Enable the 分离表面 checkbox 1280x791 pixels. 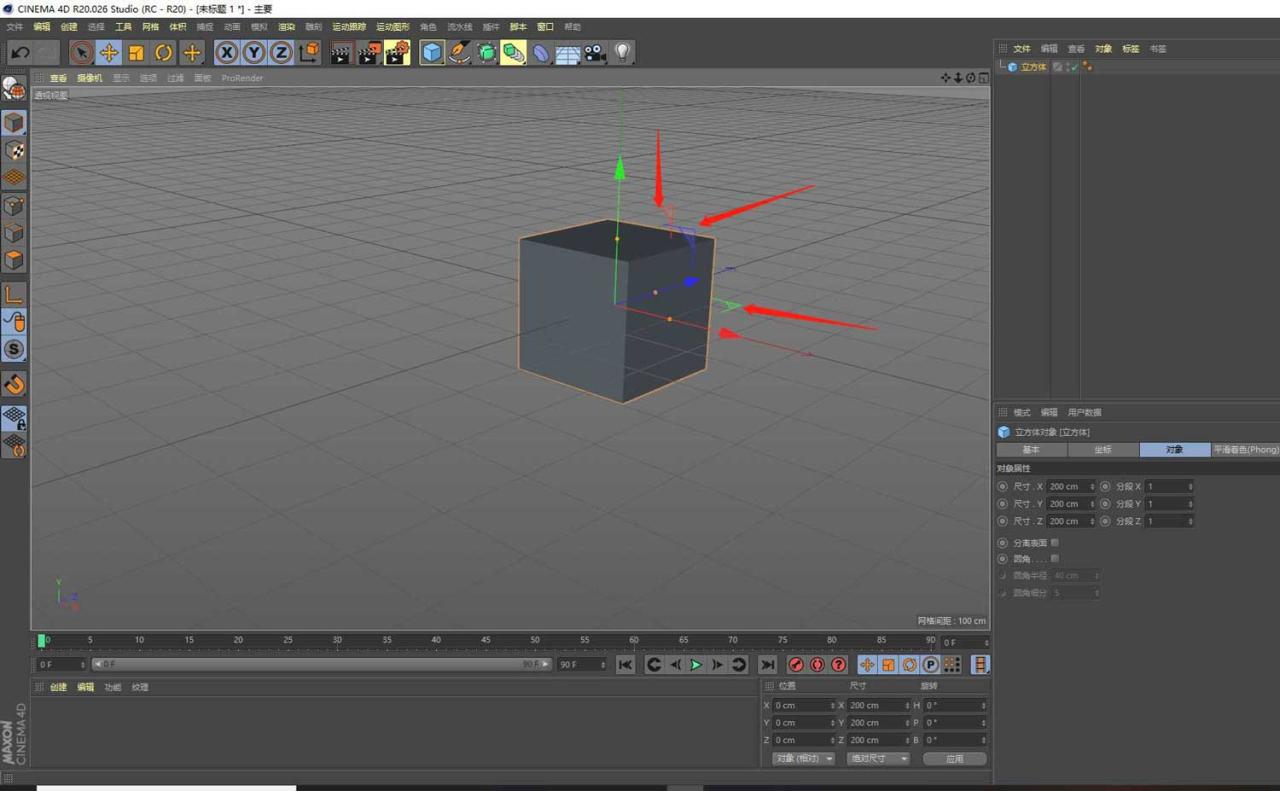tap(1054, 542)
